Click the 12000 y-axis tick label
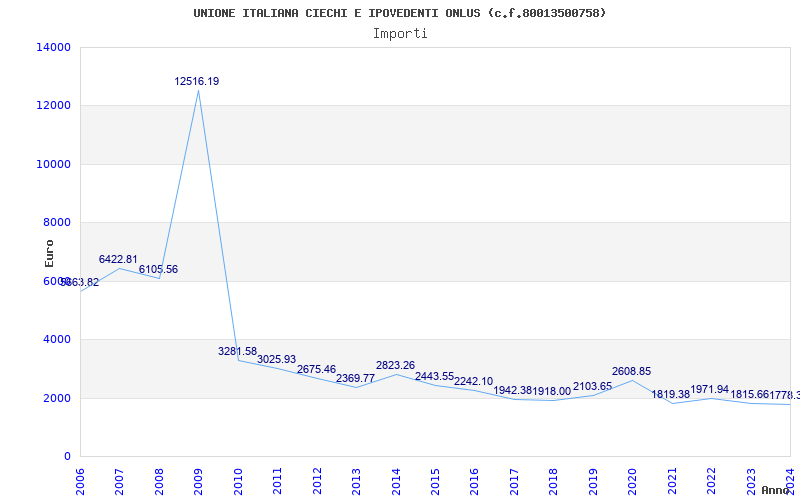Image resolution: width=800 pixels, height=500 pixels. coord(54,106)
